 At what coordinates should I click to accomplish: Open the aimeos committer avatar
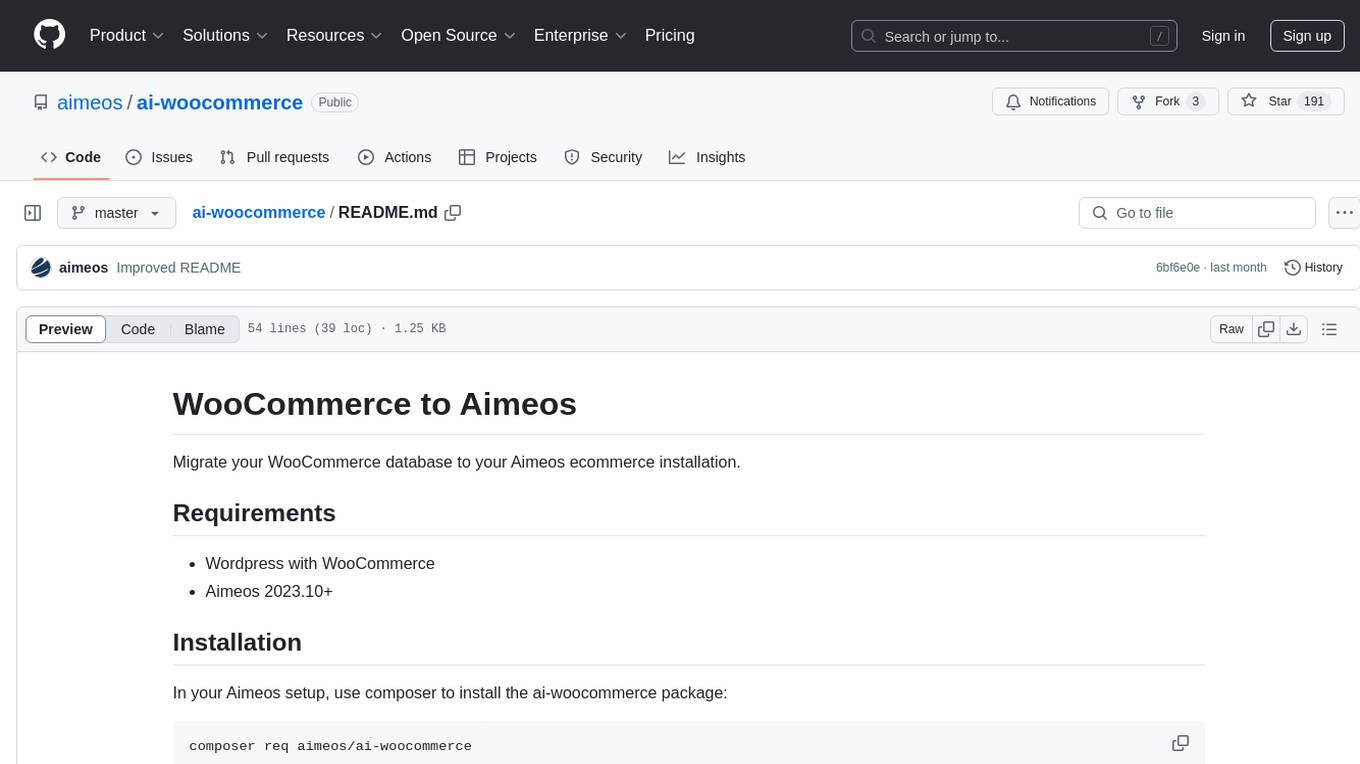(41, 267)
